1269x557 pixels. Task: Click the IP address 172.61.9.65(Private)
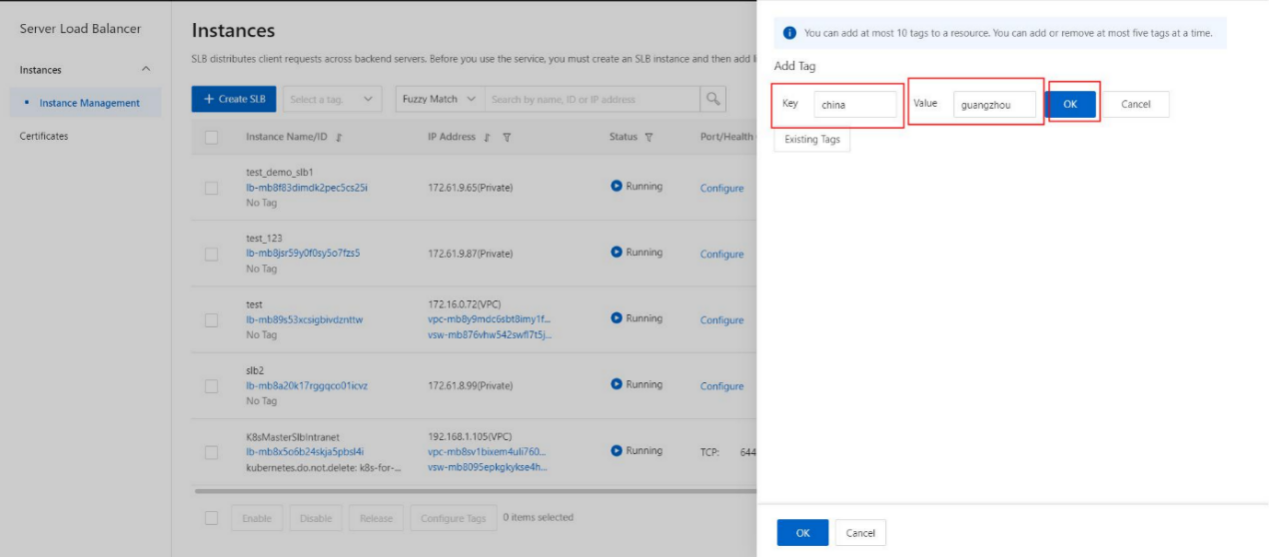[x=470, y=188]
